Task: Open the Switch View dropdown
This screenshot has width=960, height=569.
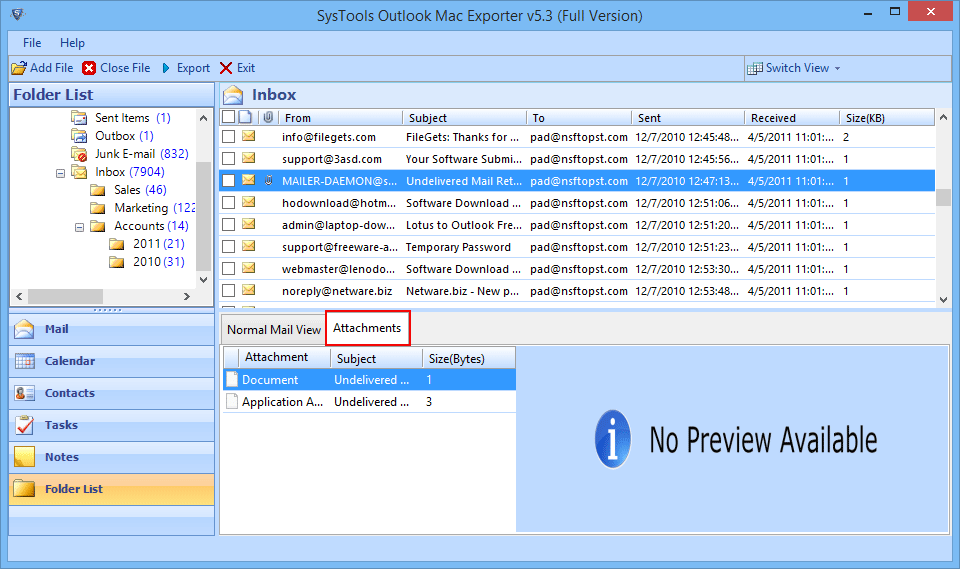Action: (x=796, y=68)
